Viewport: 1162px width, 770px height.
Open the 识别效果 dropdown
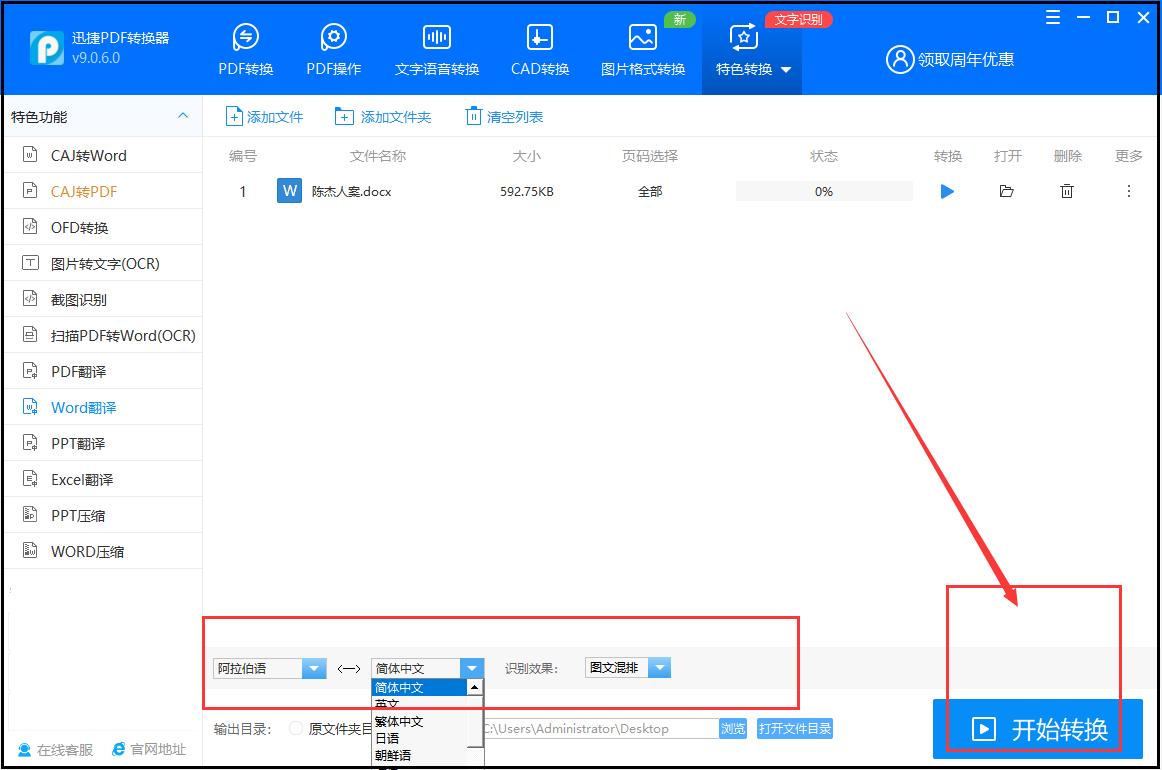660,667
